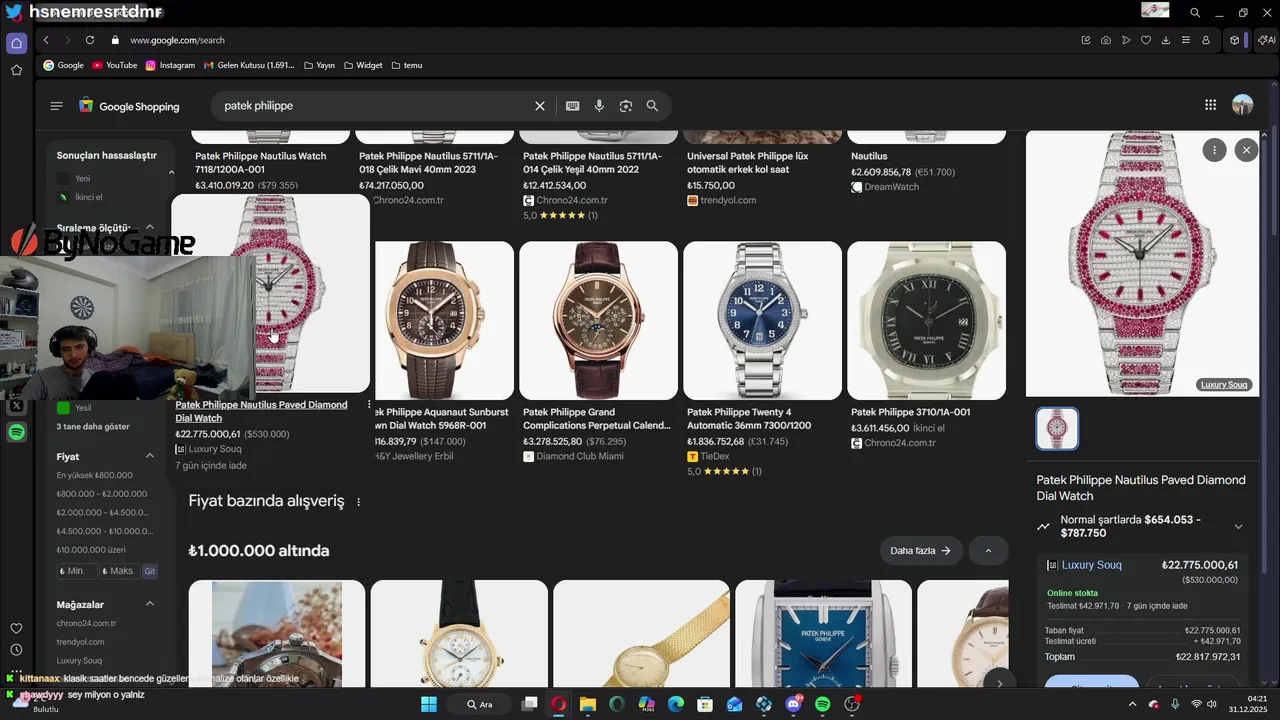This screenshot has width=1280, height=720.
Task: Click the Maks. price input field
Action: (x=120, y=571)
